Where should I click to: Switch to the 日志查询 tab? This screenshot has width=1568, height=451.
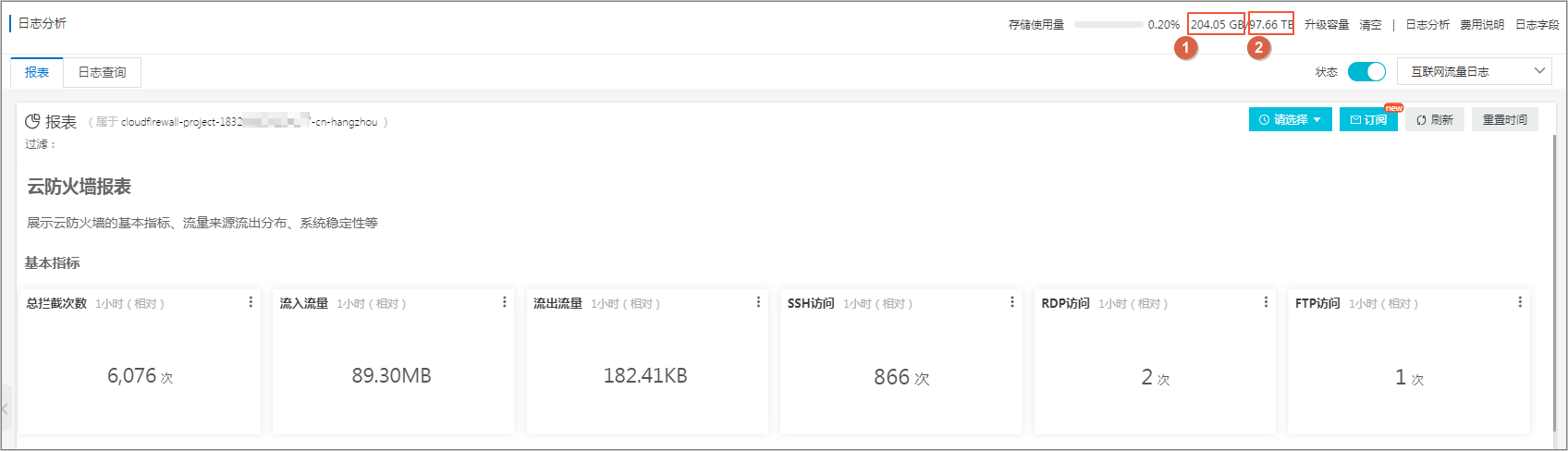click(102, 72)
